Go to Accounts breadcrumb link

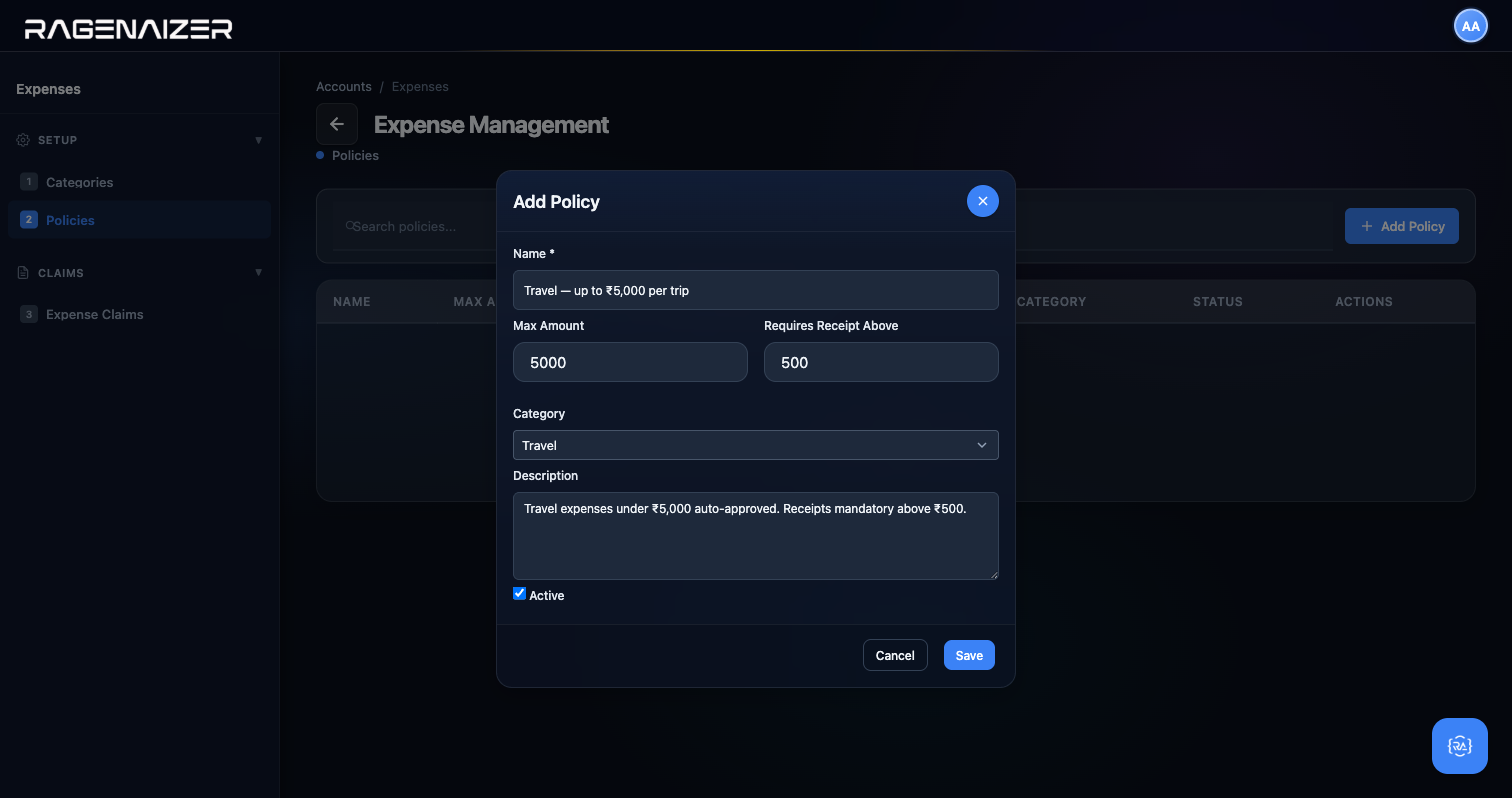(x=344, y=87)
